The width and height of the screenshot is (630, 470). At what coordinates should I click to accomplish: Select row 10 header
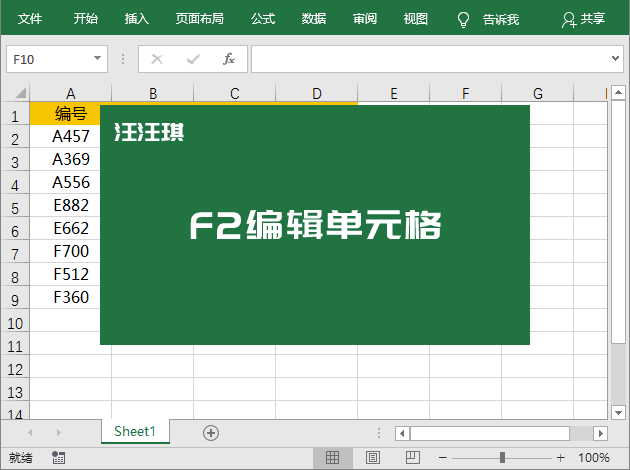click(15, 321)
